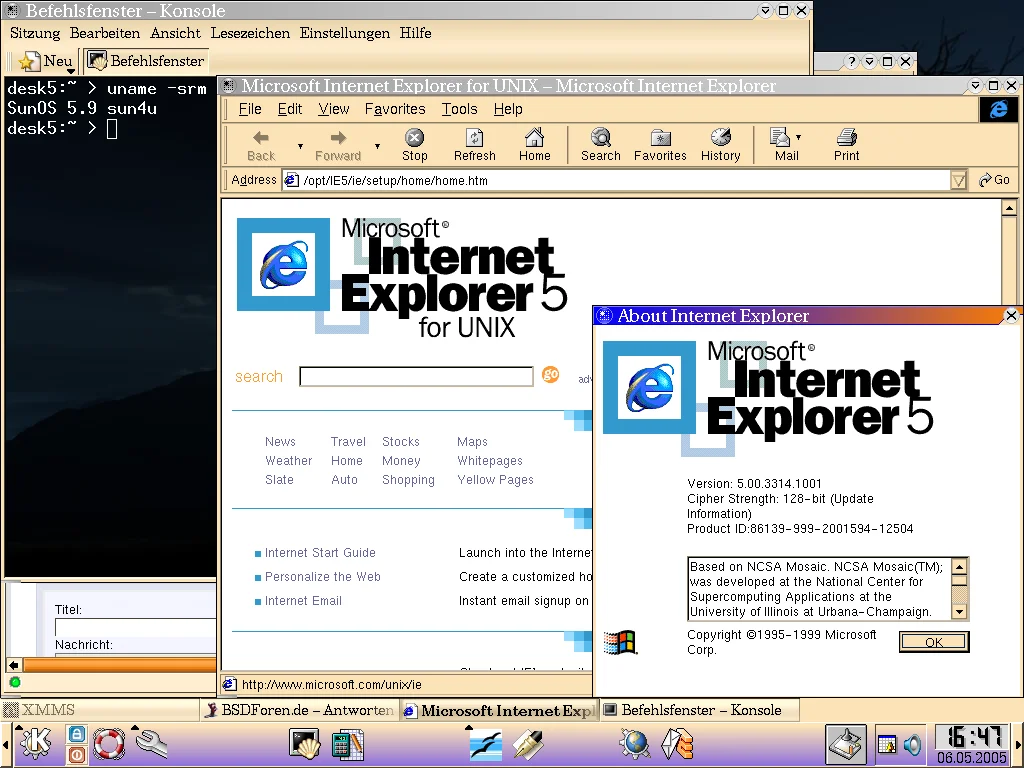The image size is (1024, 768).
Task: Go to the Home page icon
Action: point(534,144)
